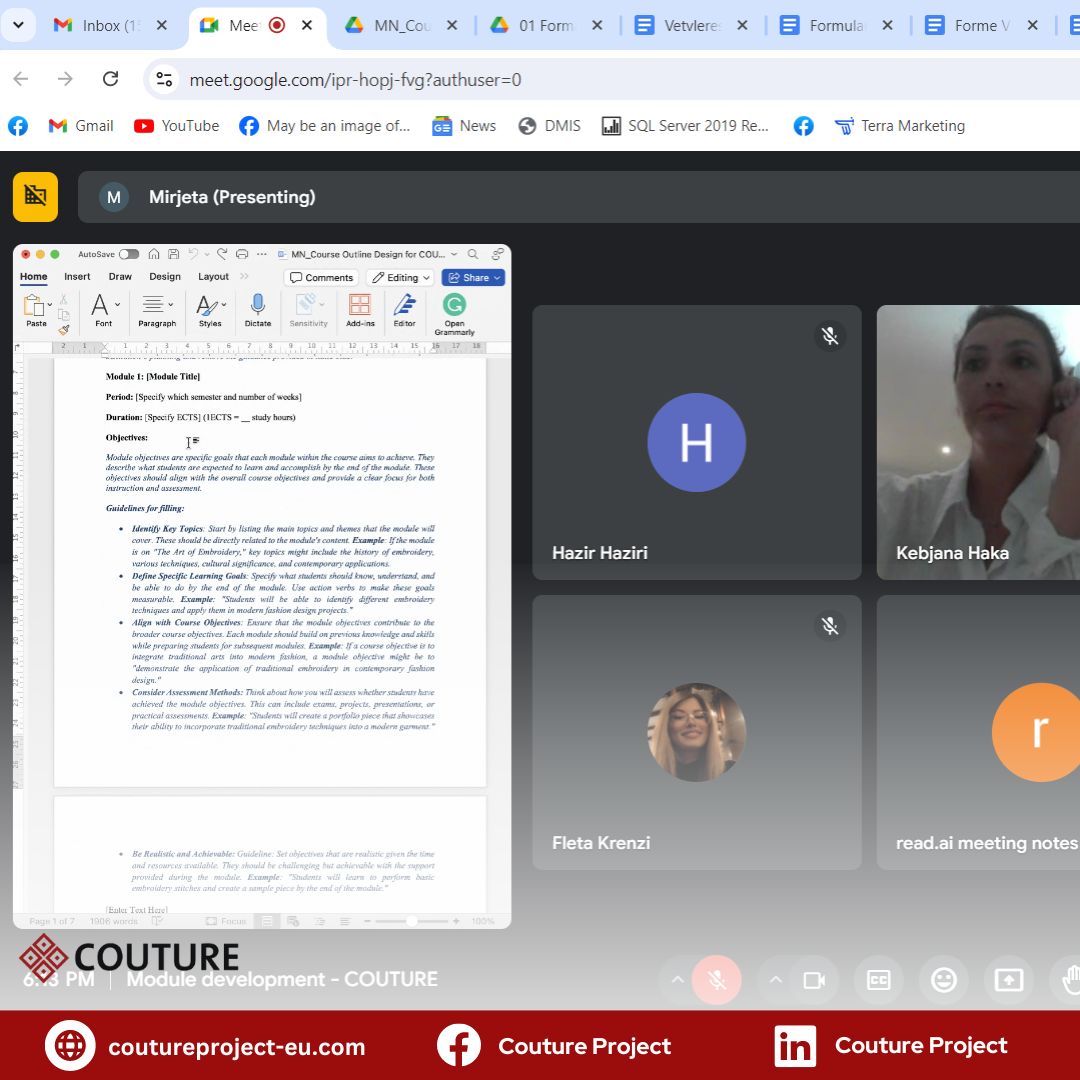Expand video settings arrow beside camera
Screen dimensions: 1080x1080
coord(775,980)
